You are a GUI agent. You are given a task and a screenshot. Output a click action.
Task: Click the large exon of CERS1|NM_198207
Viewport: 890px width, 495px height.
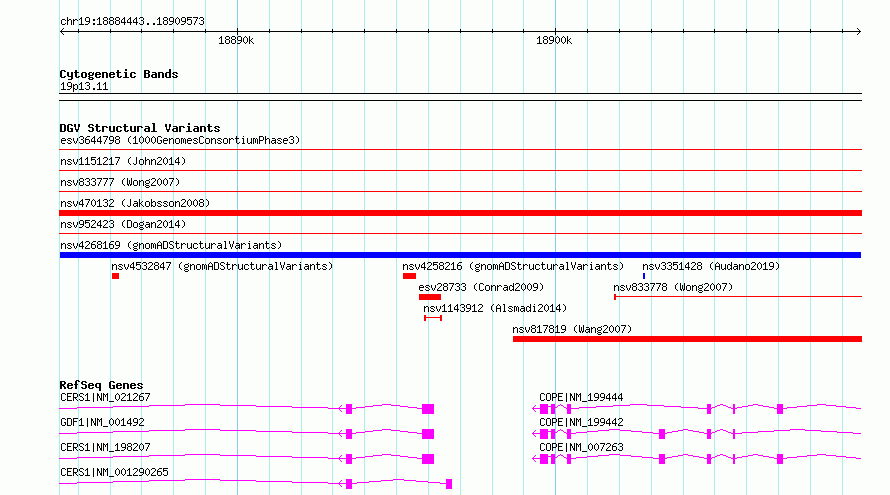click(428, 459)
